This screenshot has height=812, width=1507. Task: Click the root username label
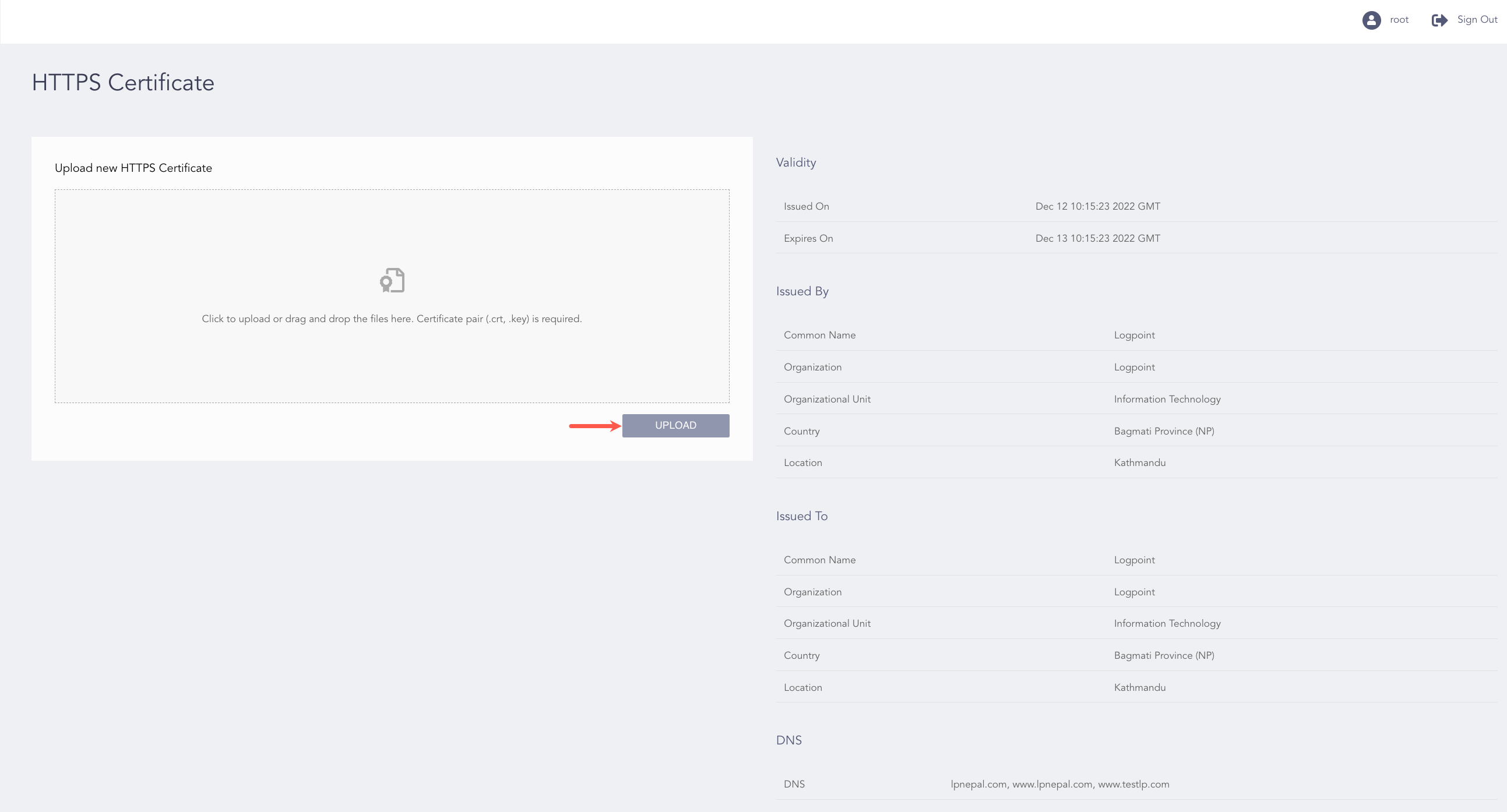1399,19
